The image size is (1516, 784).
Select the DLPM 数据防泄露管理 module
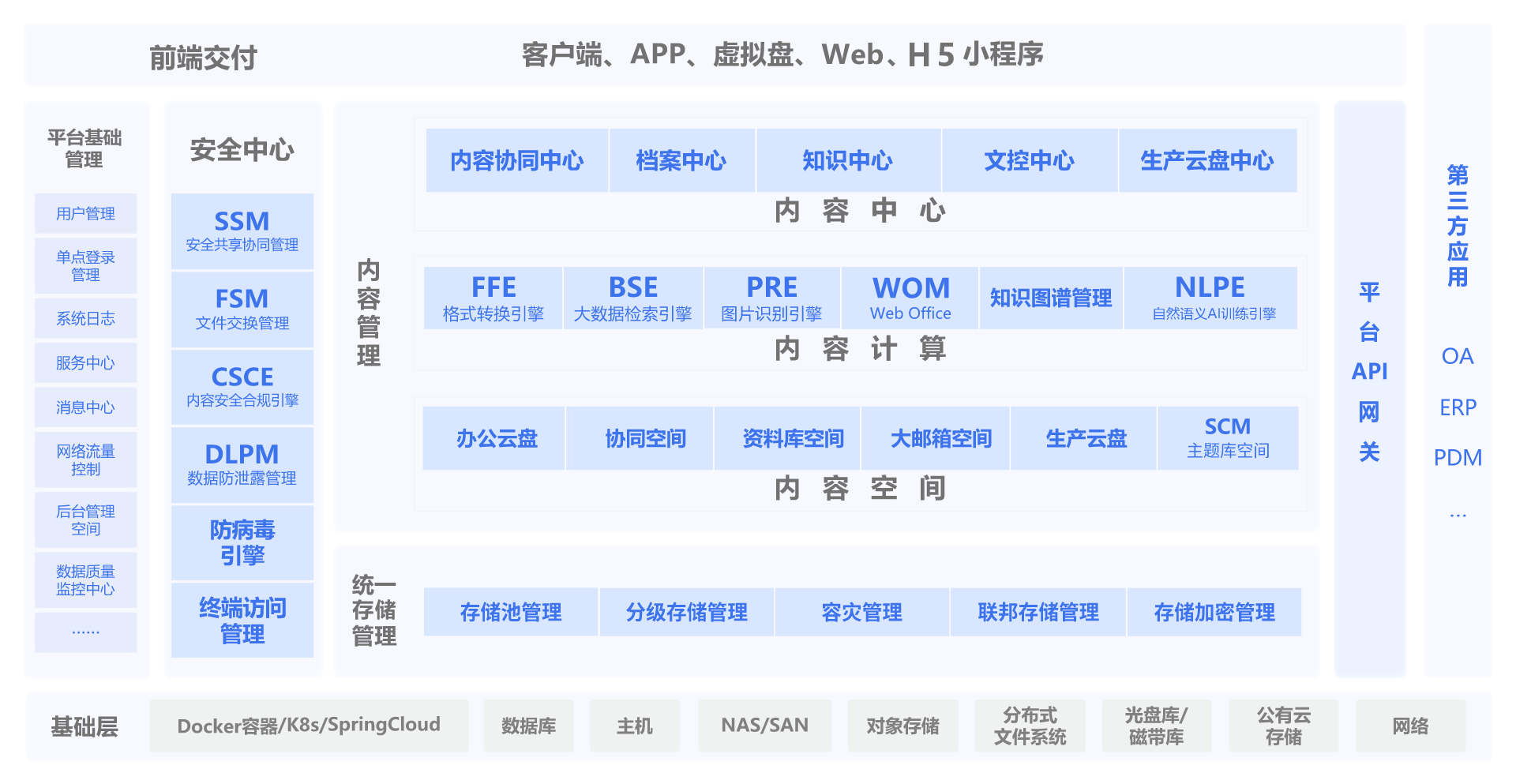[242, 464]
